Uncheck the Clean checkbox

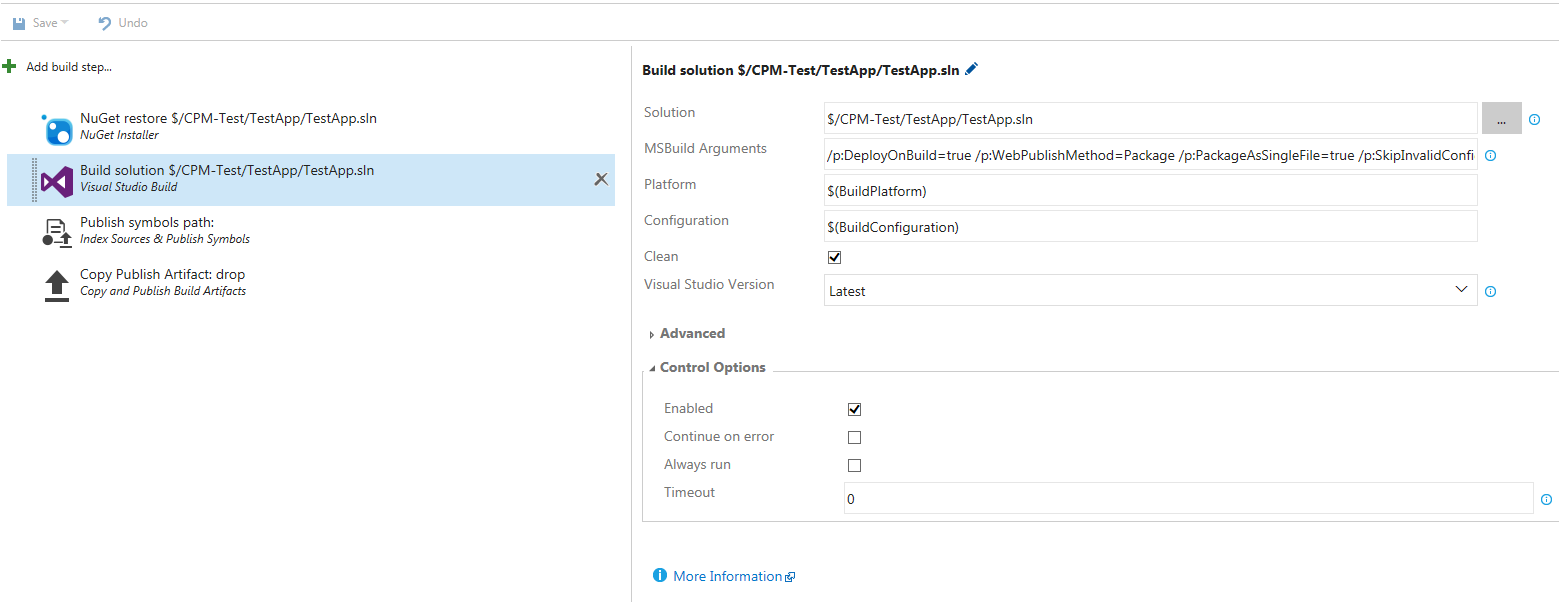(x=835, y=257)
